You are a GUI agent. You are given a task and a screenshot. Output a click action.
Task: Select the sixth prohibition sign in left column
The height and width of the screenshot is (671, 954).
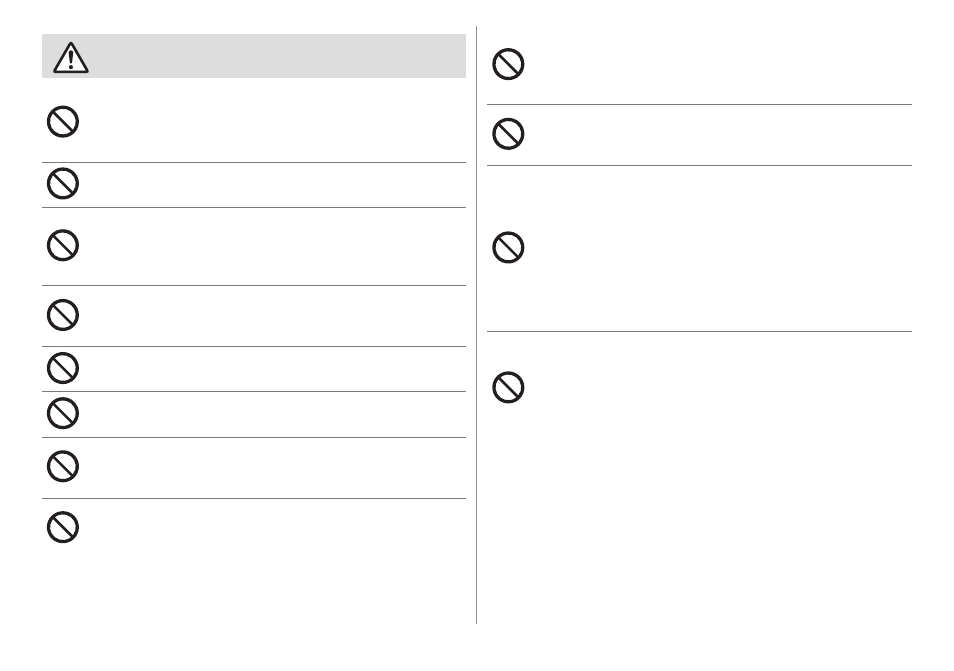click(63, 413)
